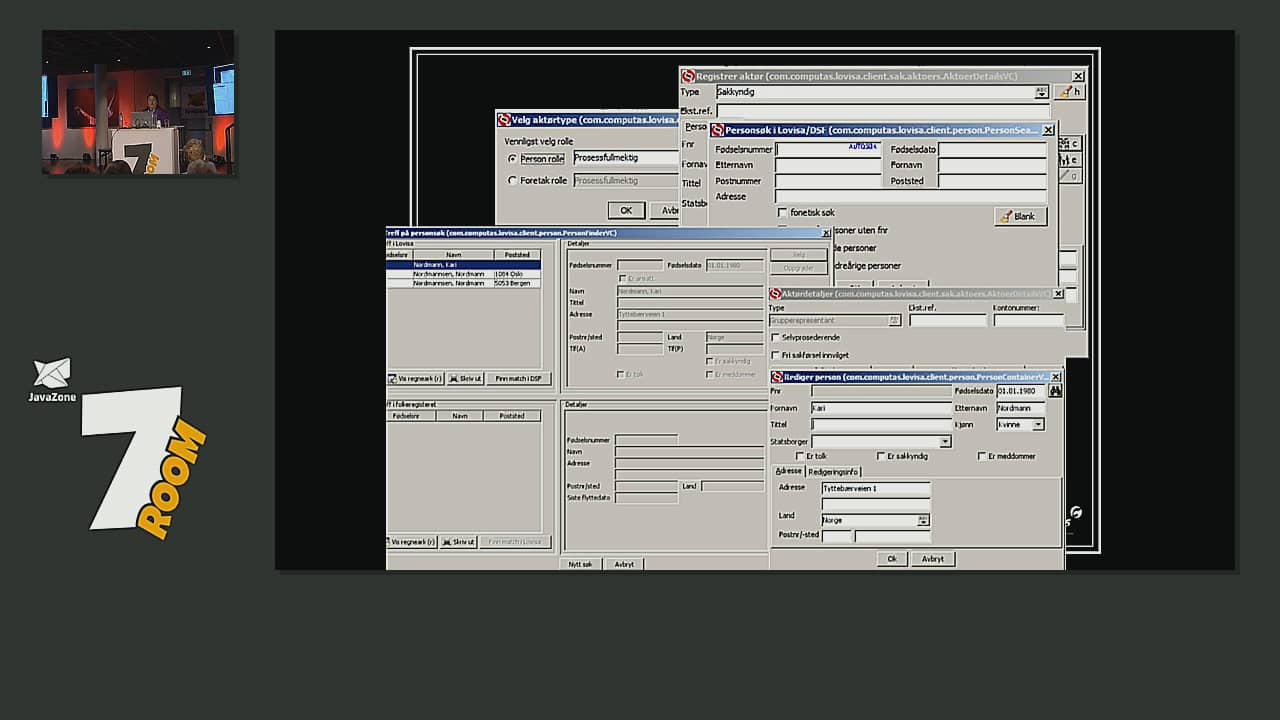The image size is (1280, 720).
Task: Tick the Selvprosederende checkbox
Action: [776, 338]
